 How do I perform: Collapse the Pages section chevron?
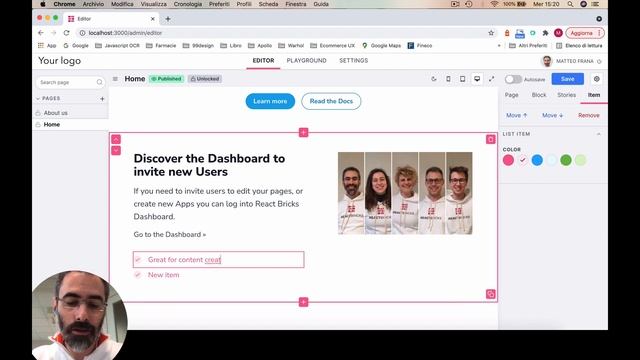point(38,98)
